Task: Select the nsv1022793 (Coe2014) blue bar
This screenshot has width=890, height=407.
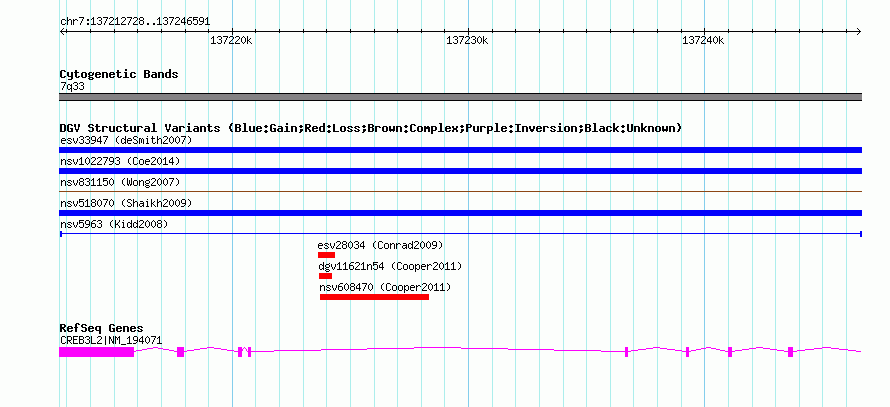Action: (460, 171)
